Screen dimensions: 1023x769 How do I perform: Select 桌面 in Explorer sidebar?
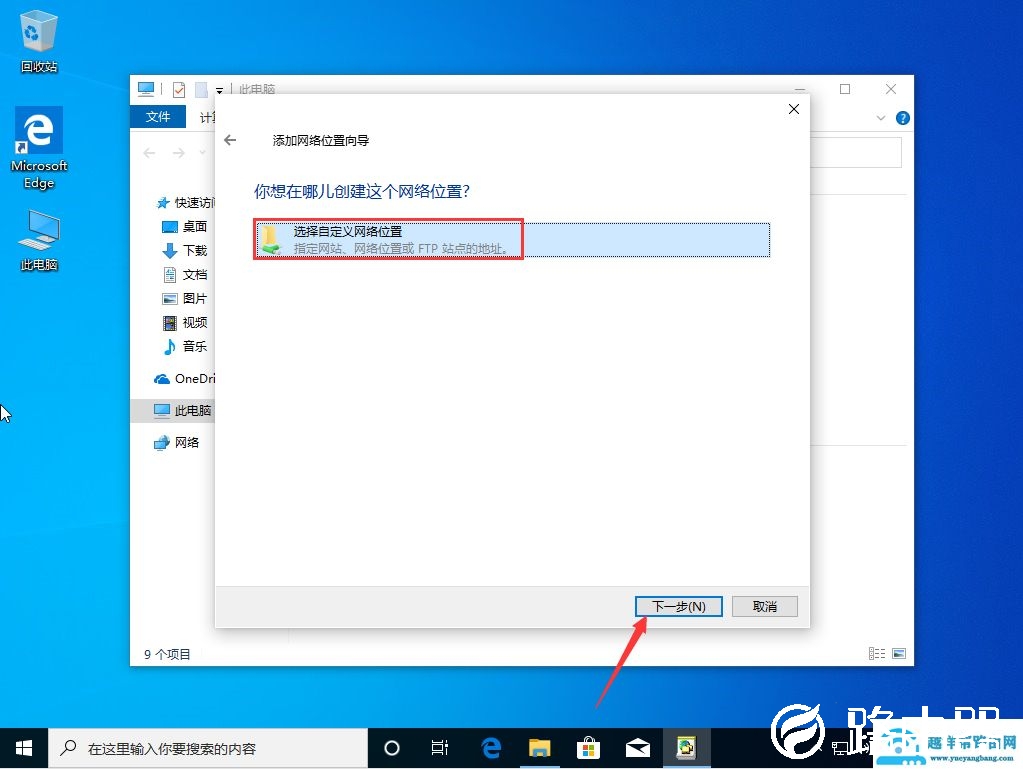(x=185, y=226)
